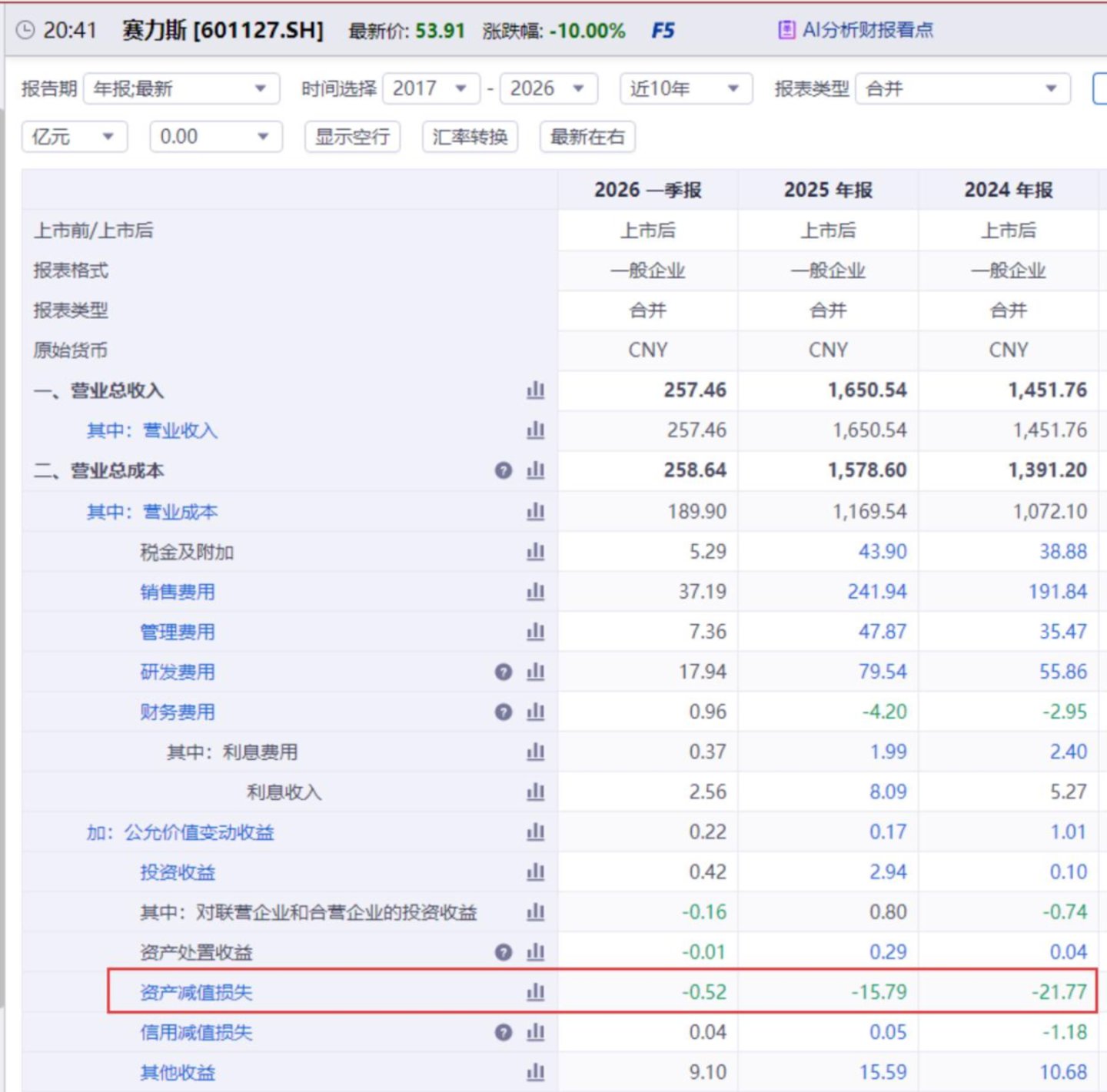Show help tip for 营业总成本
Viewport: 1107px width, 1092px height.
tap(504, 470)
